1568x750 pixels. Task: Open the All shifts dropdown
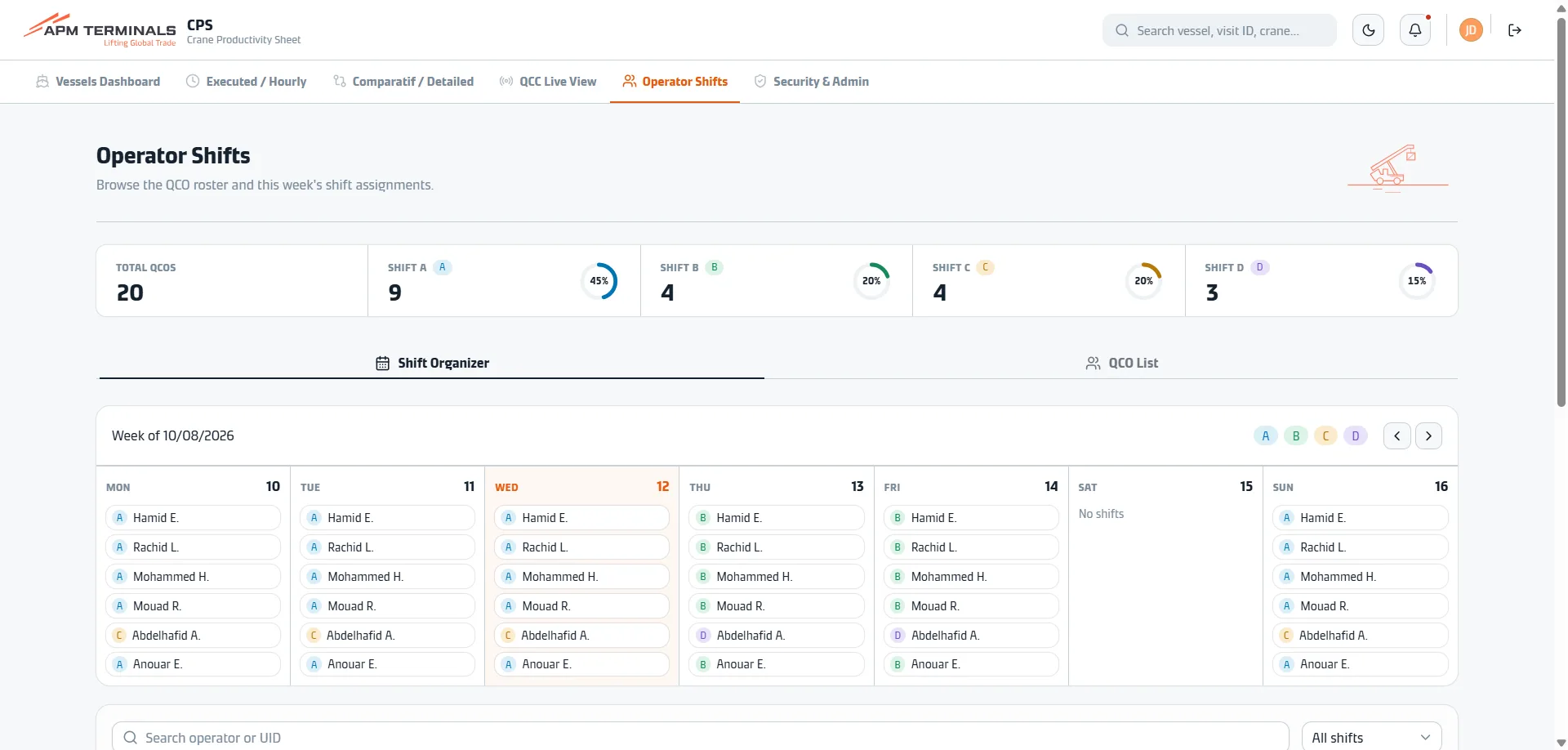point(1372,738)
